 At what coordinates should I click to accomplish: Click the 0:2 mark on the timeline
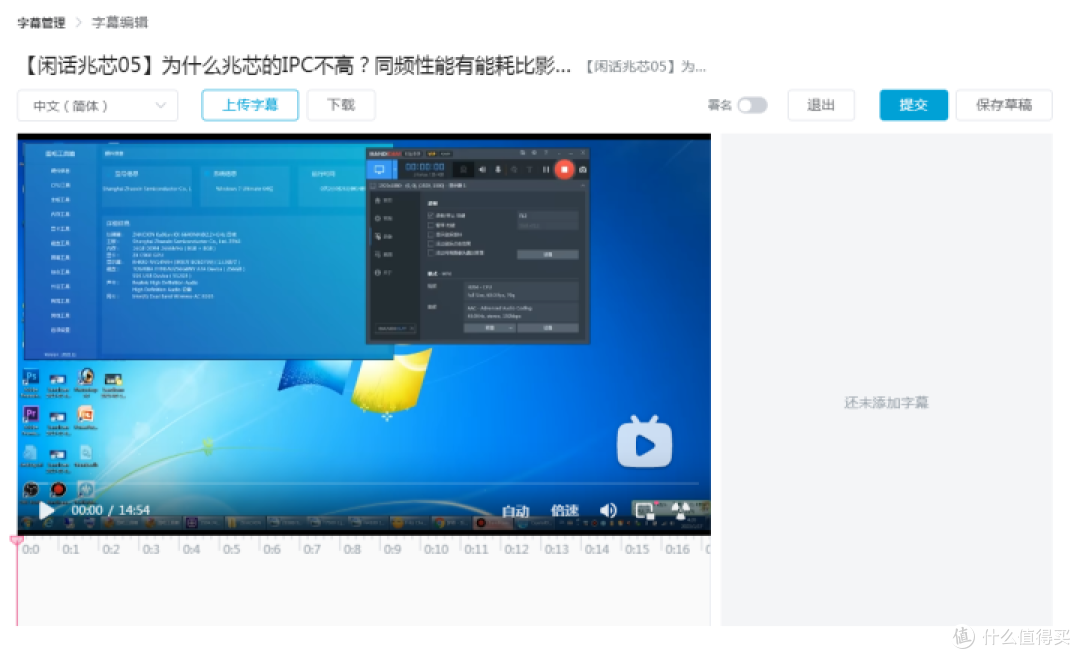click(111, 550)
